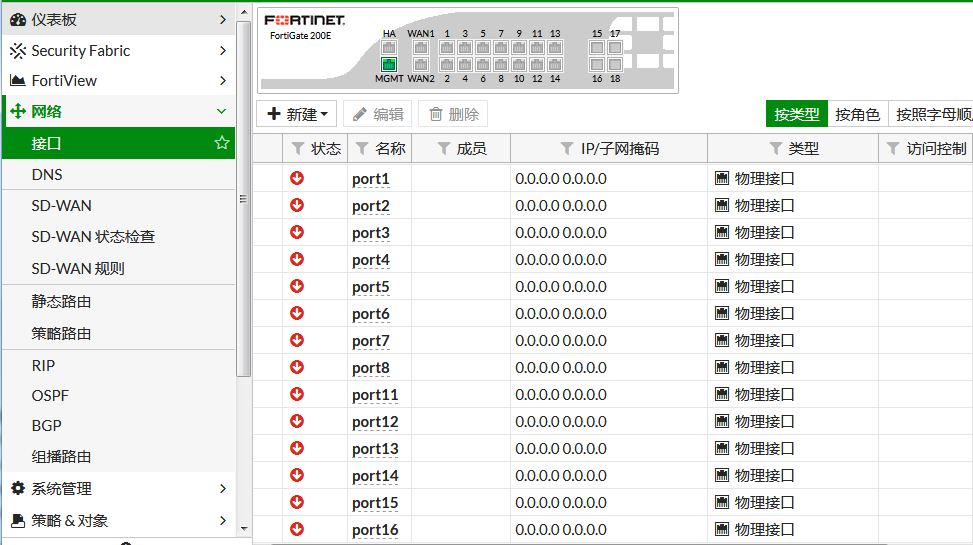Expand the Security Fabric chevron
Viewport: 973px width, 545px height.
(x=223, y=51)
